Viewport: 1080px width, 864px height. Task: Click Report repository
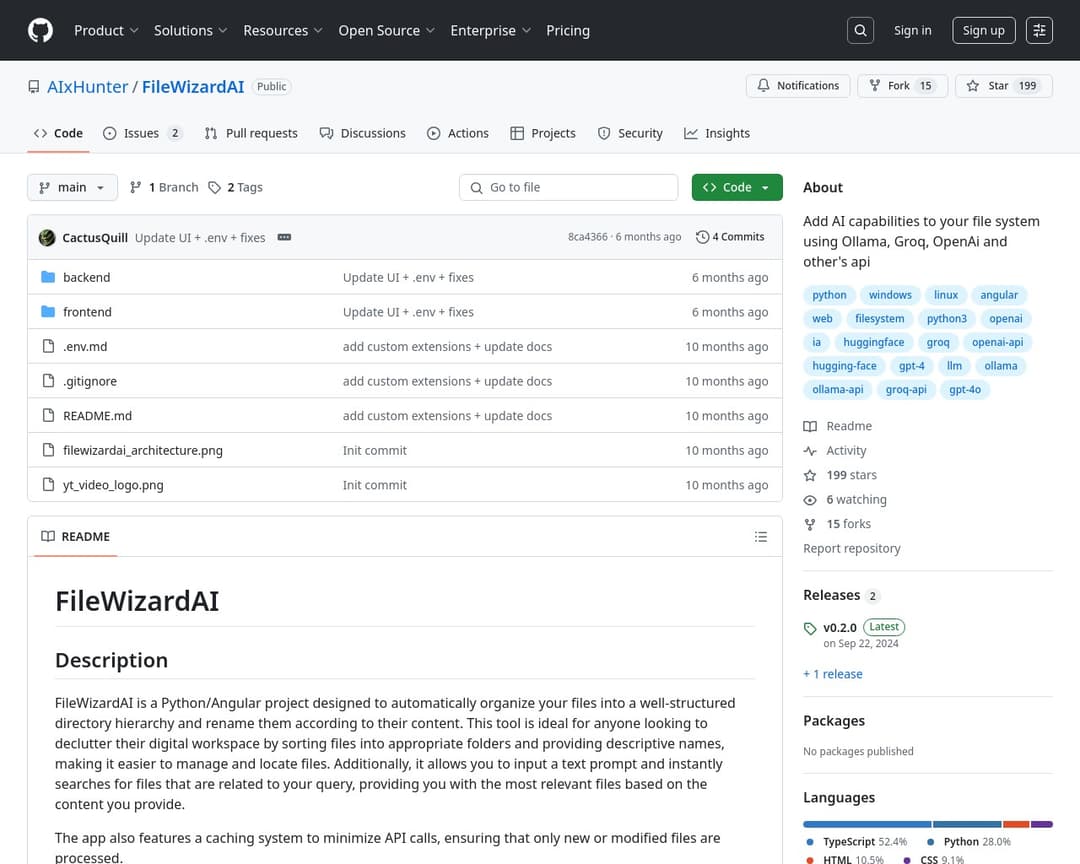[851, 548]
